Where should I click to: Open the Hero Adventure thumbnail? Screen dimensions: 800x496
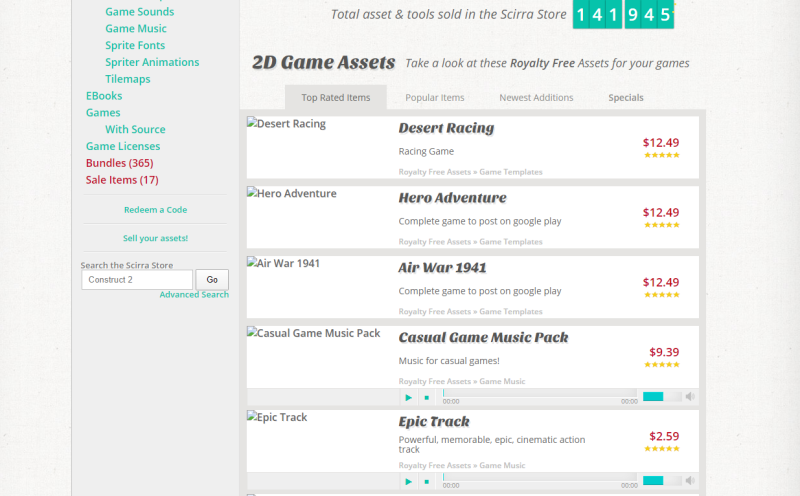(x=292, y=193)
